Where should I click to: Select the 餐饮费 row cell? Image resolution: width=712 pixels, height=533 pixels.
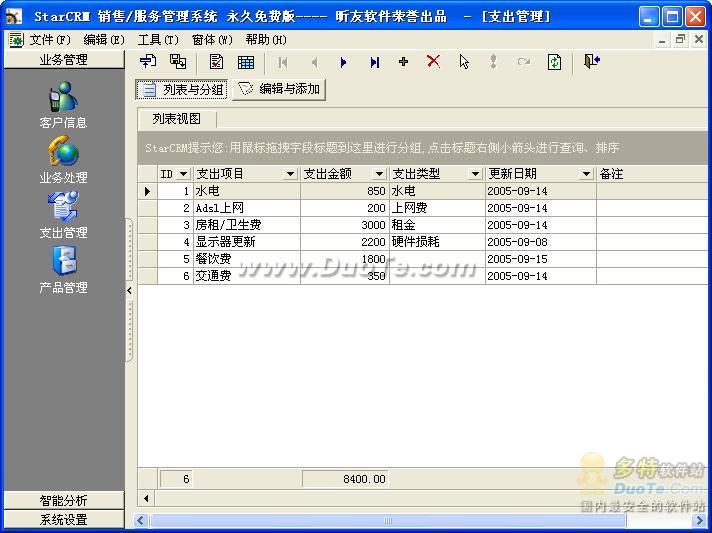tap(247, 259)
